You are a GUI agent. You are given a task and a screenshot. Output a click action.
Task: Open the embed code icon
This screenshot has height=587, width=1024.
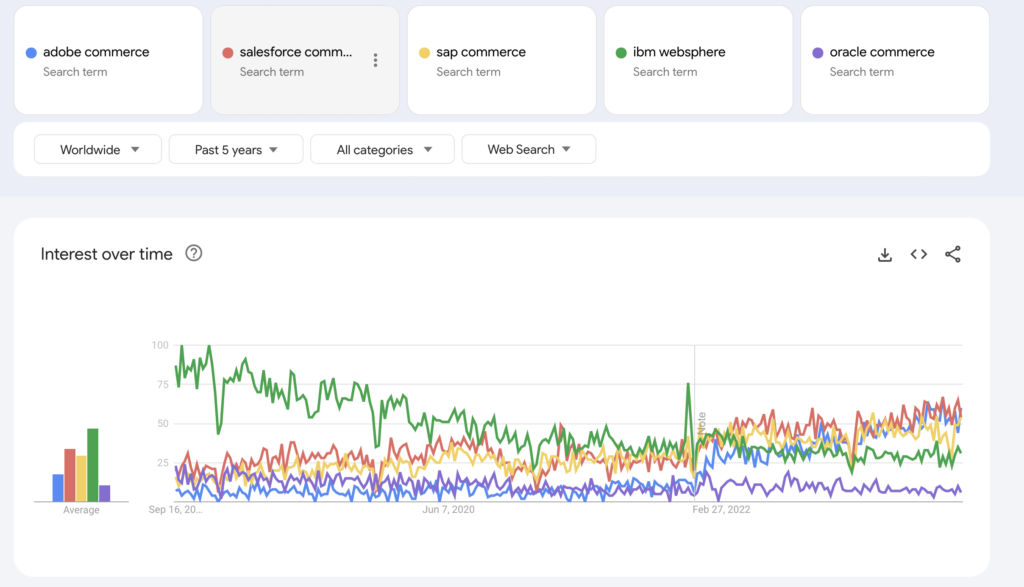click(x=919, y=254)
